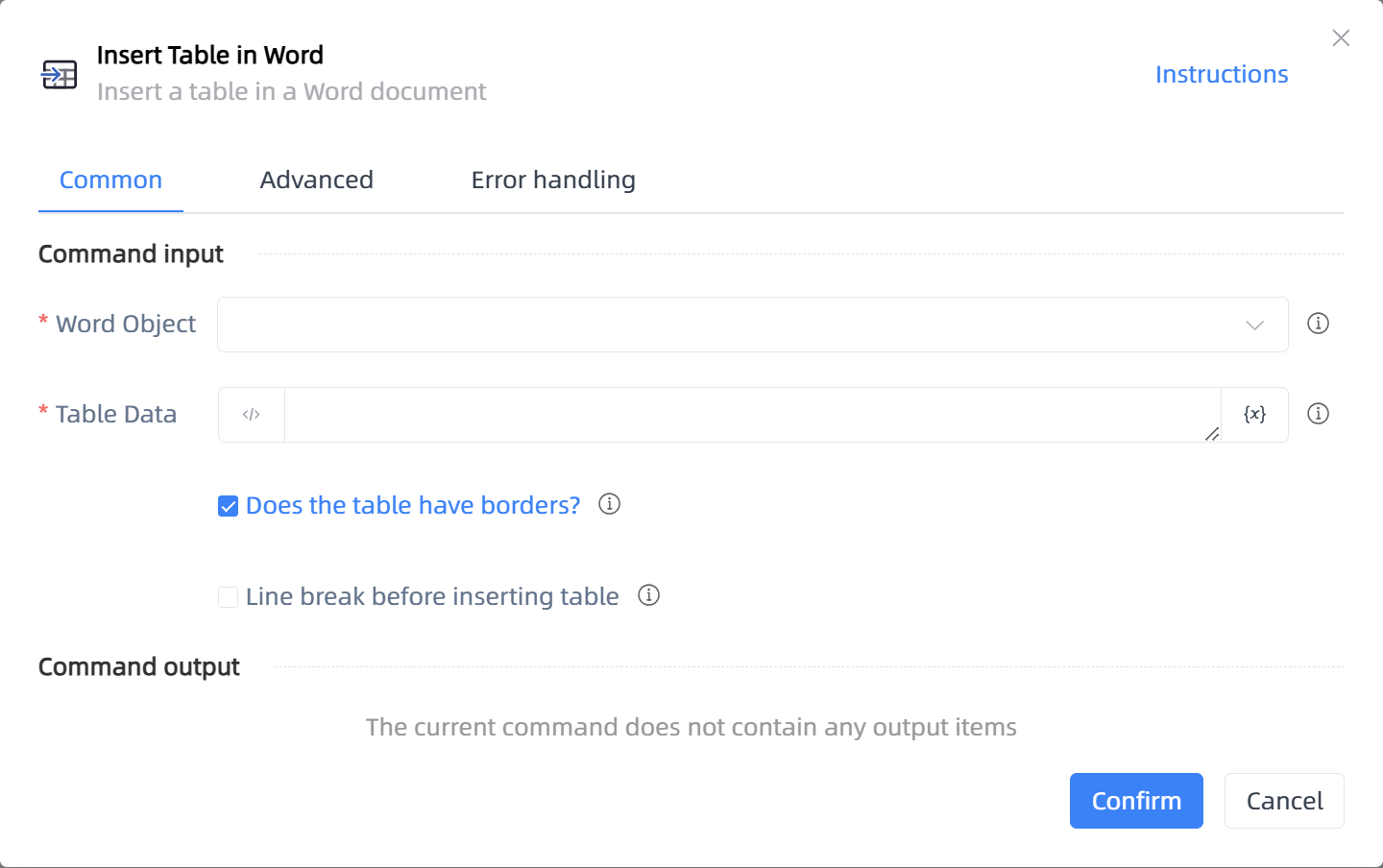Switch to the Common tab

pyautogui.click(x=110, y=180)
